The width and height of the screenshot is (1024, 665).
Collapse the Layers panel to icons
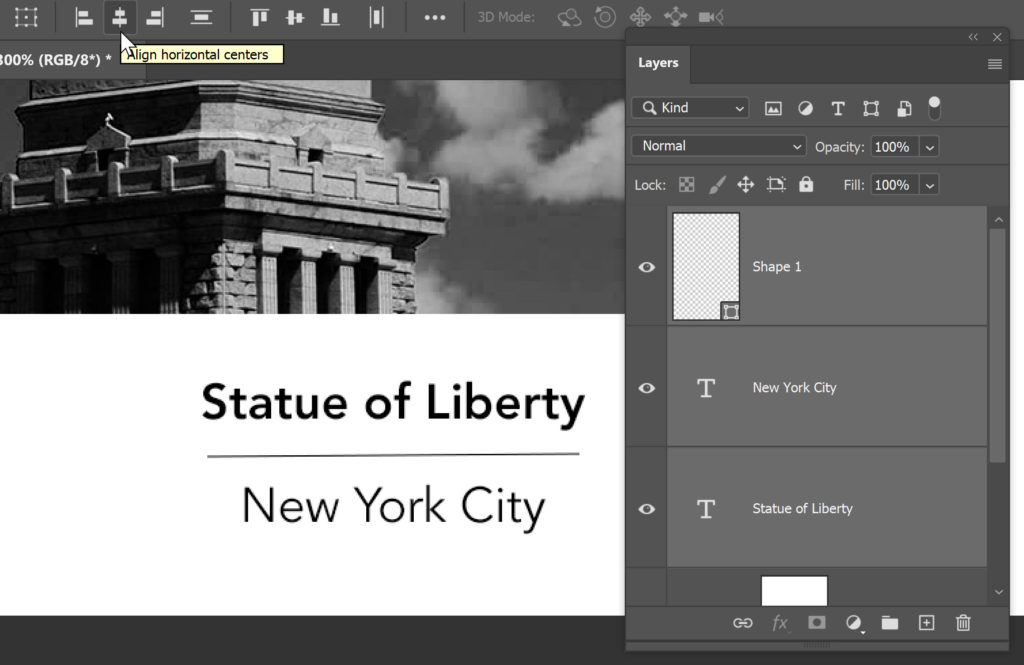(x=973, y=37)
